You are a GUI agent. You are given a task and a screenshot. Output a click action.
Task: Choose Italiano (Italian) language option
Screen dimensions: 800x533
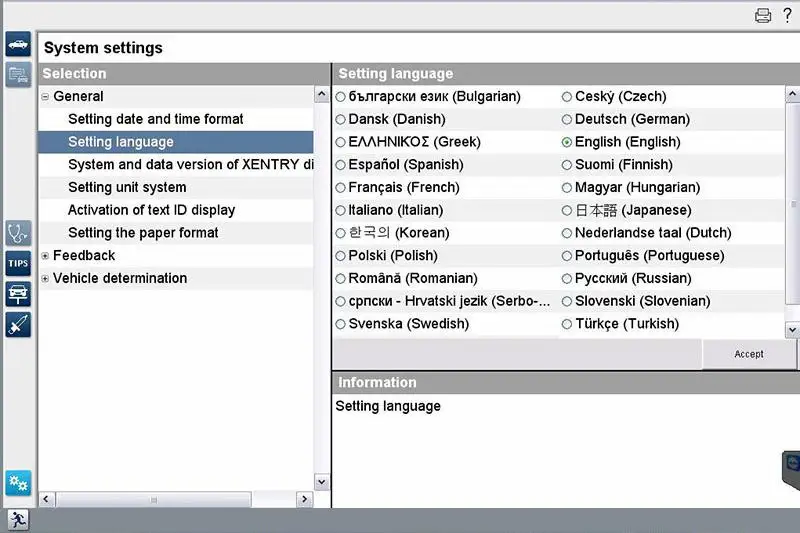(340, 210)
